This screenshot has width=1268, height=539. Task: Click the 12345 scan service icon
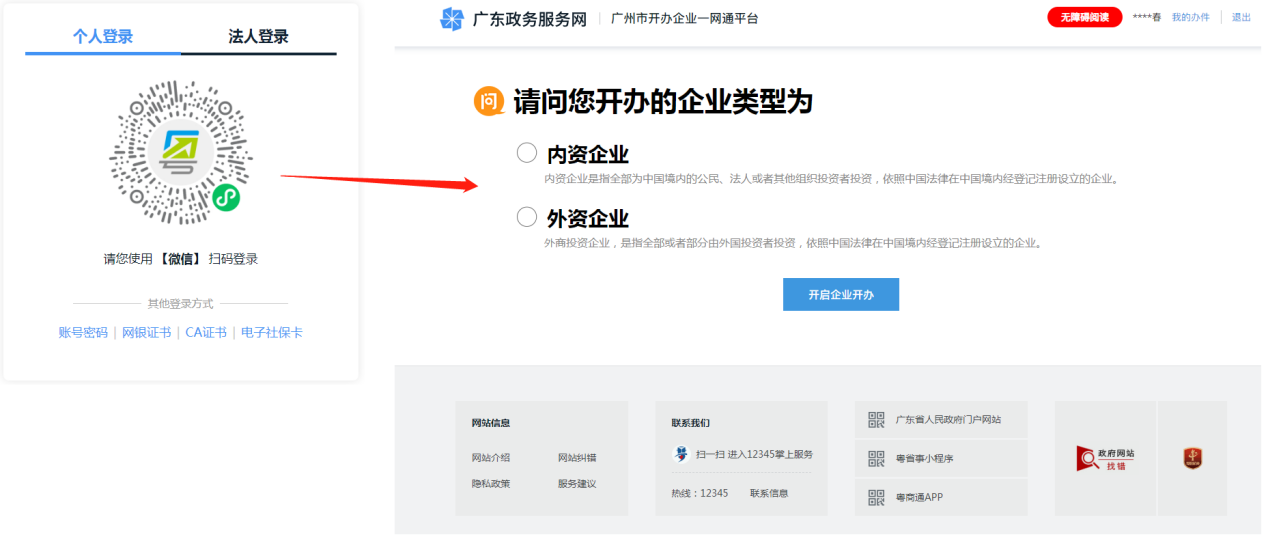681,454
